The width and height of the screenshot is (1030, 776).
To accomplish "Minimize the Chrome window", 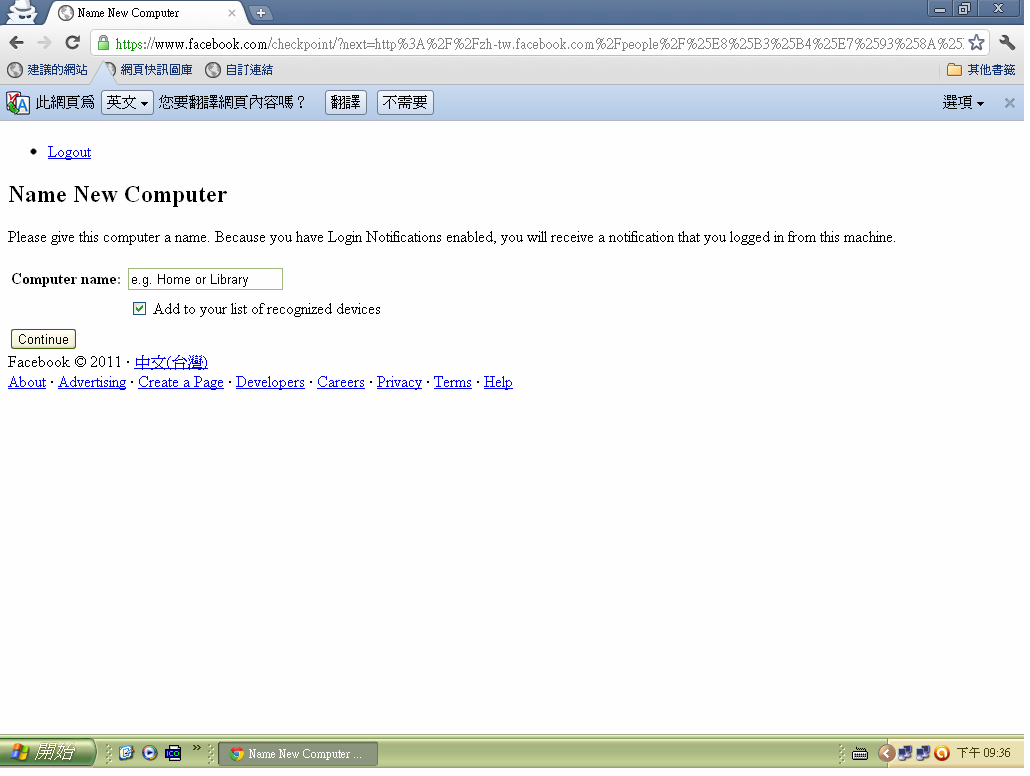I will 940,9.
